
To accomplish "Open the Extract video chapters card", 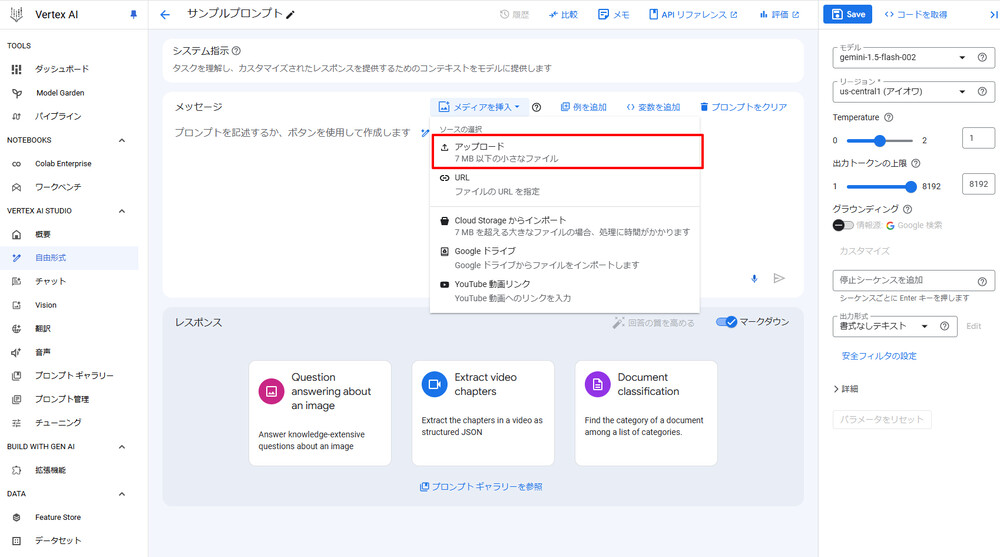I will (x=483, y=413).
